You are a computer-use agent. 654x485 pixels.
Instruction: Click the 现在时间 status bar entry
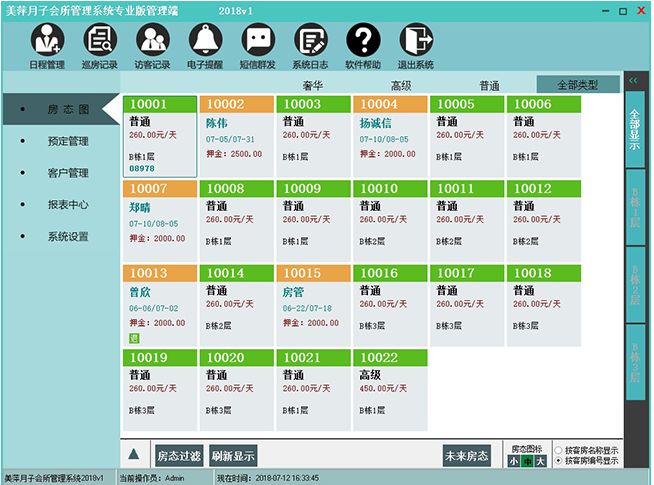pos(268,478)
